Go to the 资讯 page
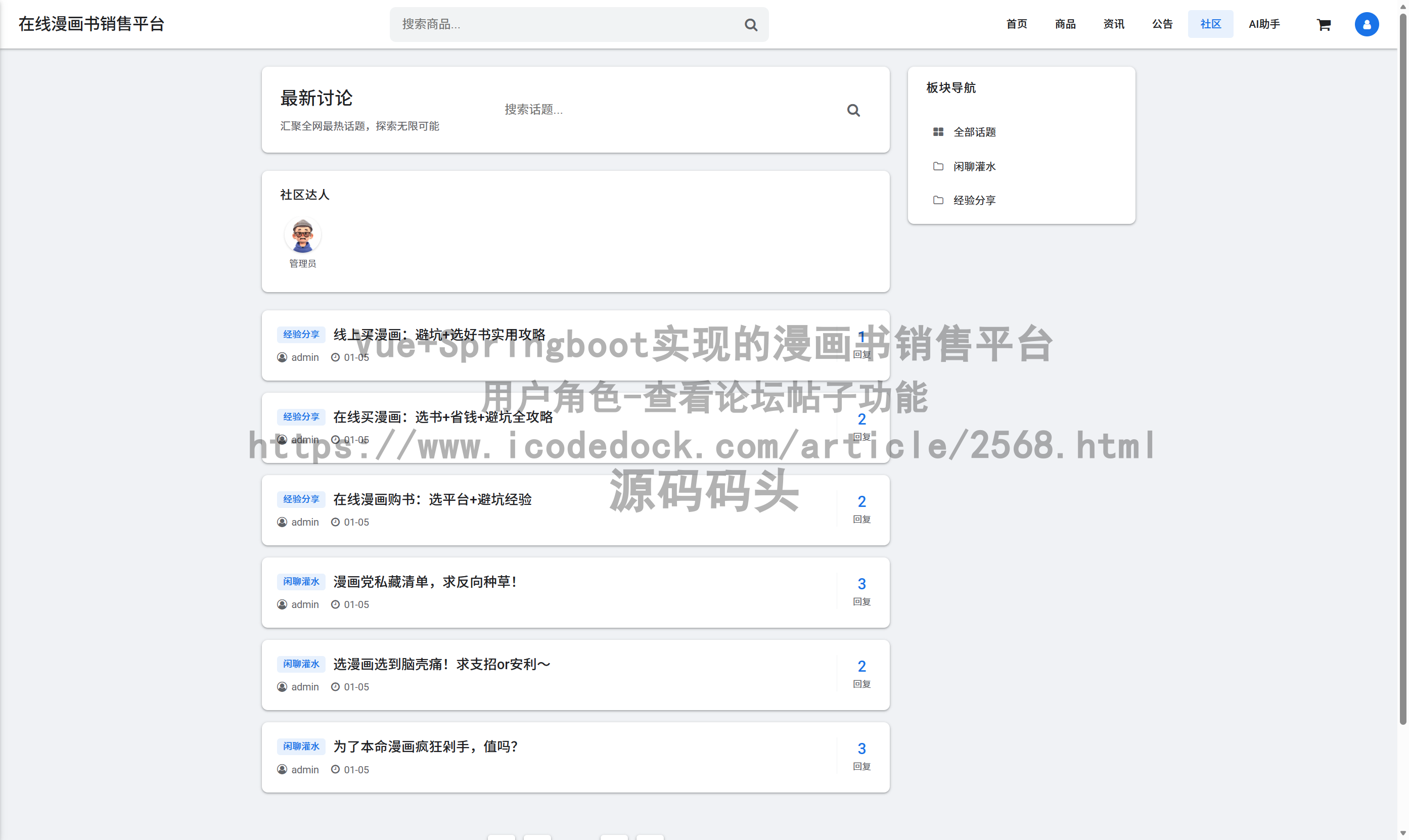The image size is (1409, 840). tap(1114, 24)
